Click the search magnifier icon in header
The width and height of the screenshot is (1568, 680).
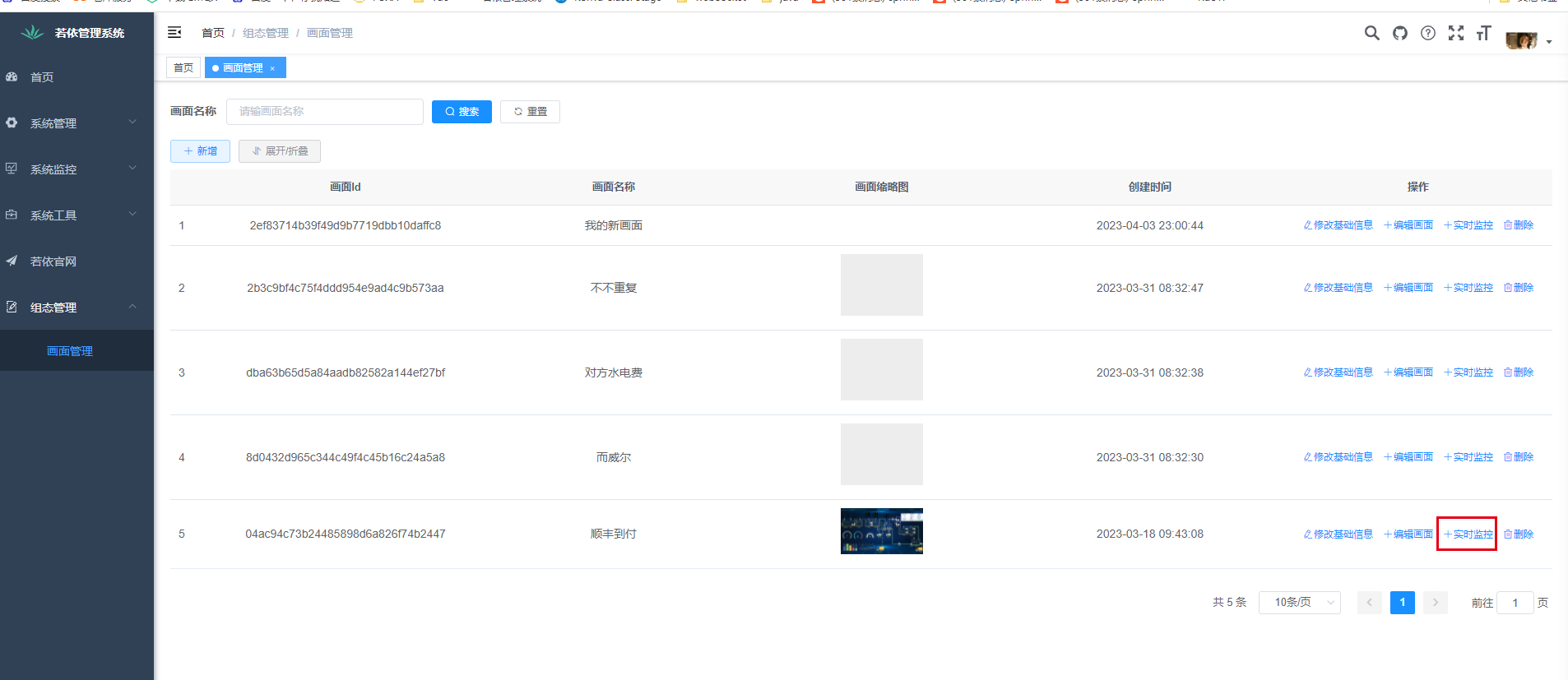(1371, 33)
